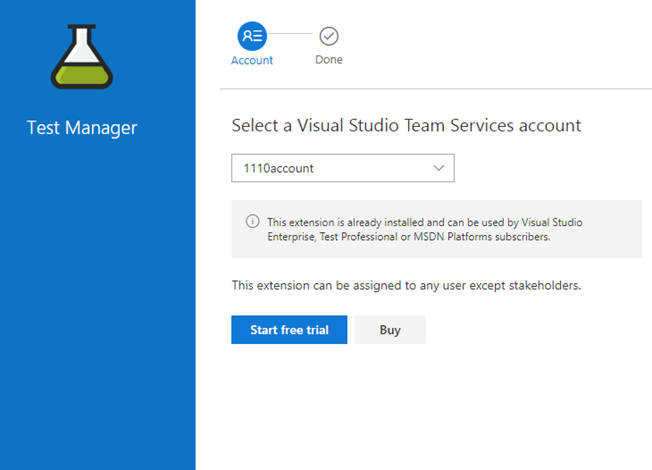Viewport: 652px width, 470px height.
Task: Click the Start free trial button
Action: [x=289, y=330]
